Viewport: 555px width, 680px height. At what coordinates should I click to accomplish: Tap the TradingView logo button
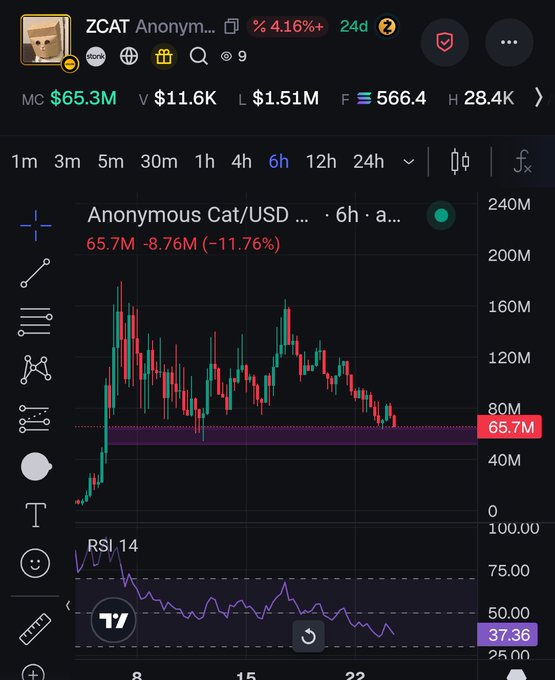tap(114, 620)
